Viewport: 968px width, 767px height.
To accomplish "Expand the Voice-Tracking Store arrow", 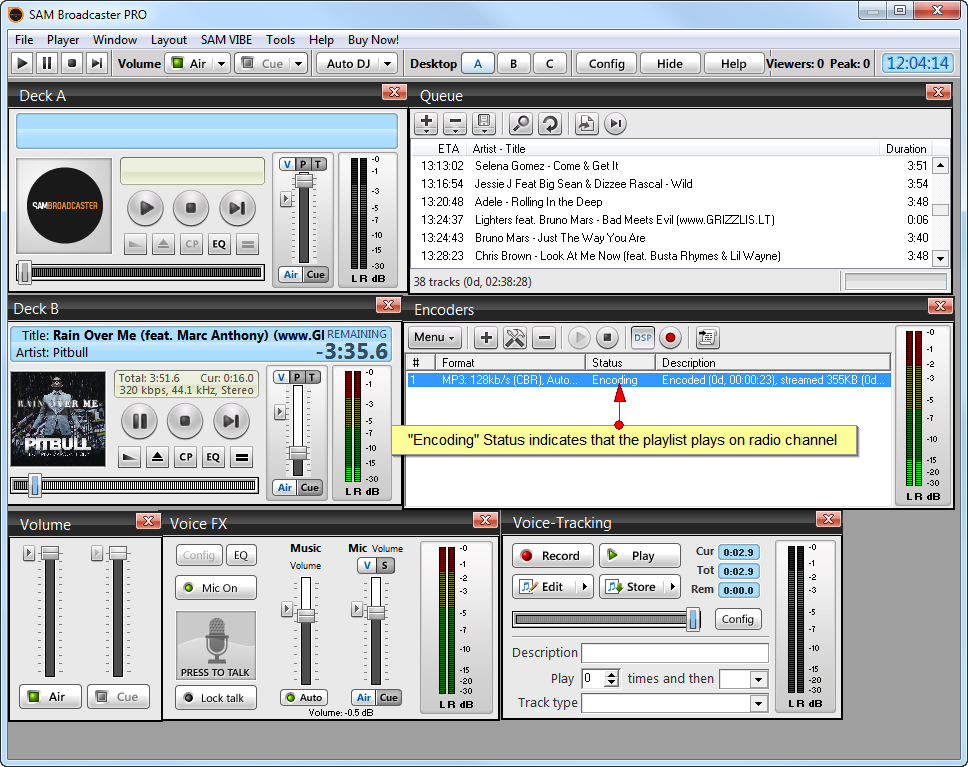I will click(672, 587).
